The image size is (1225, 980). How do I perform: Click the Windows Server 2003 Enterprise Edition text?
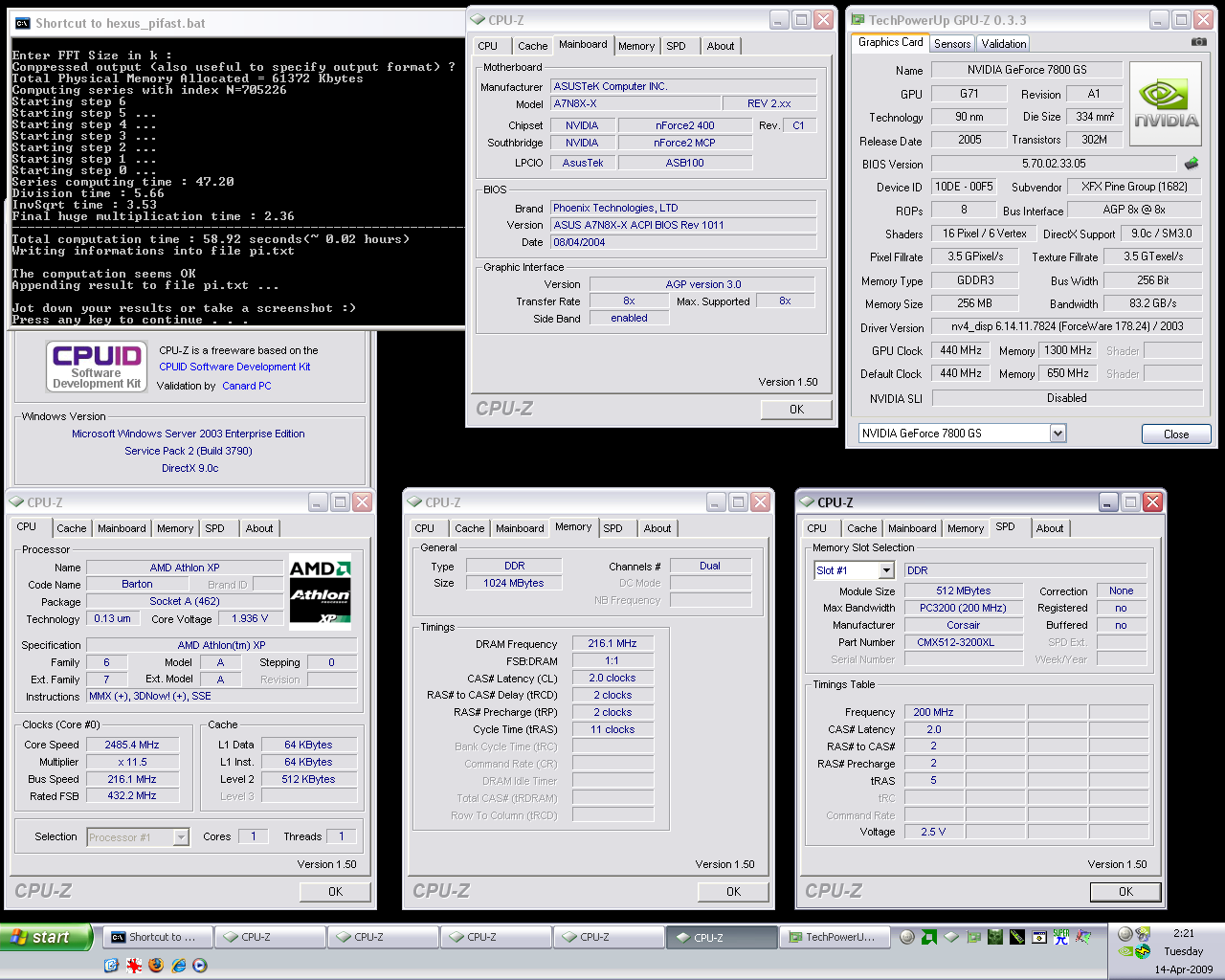[x=189, y=434]
